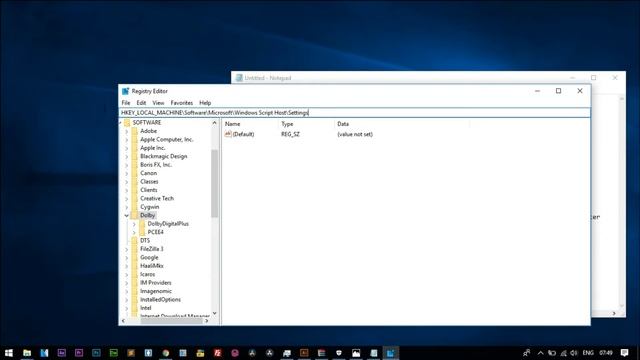Click the 07:49 taskbar clock

606,353
